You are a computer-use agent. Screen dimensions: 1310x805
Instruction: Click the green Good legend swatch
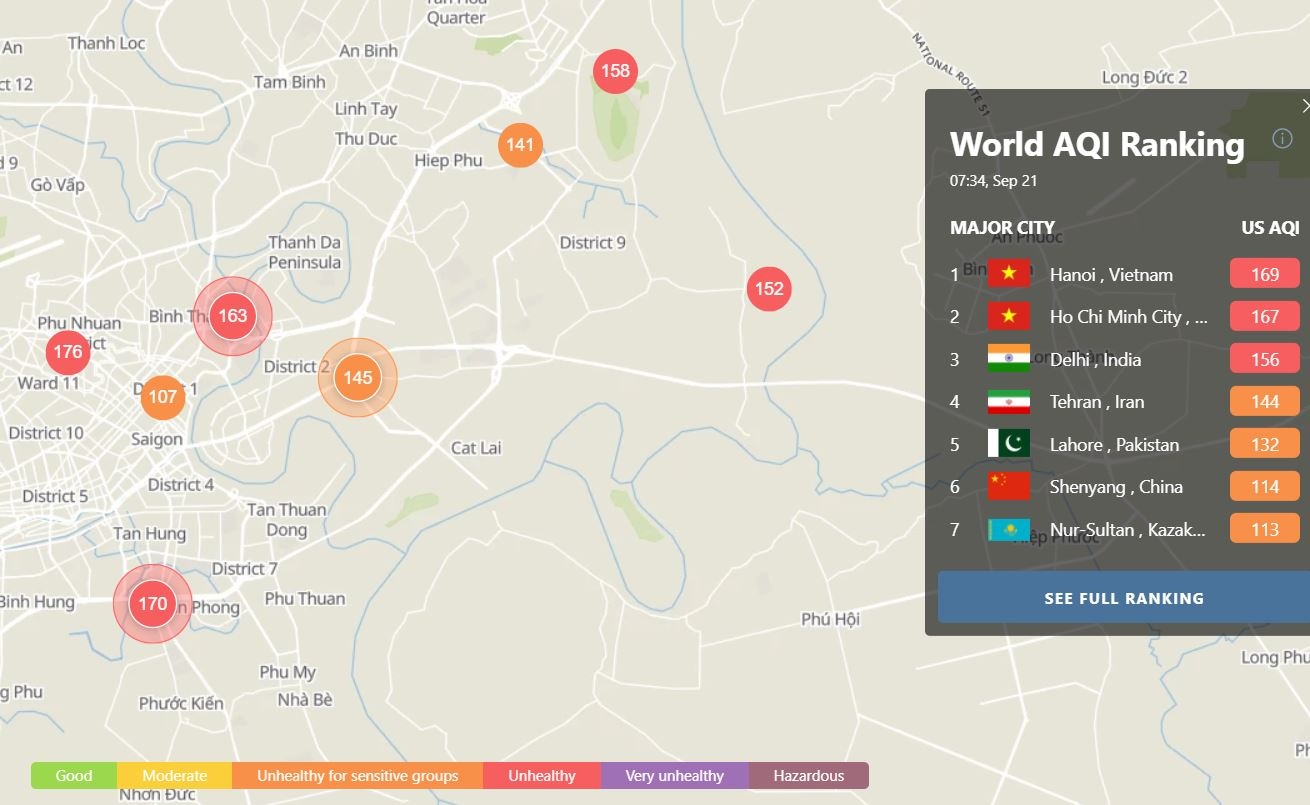[74, 776]
